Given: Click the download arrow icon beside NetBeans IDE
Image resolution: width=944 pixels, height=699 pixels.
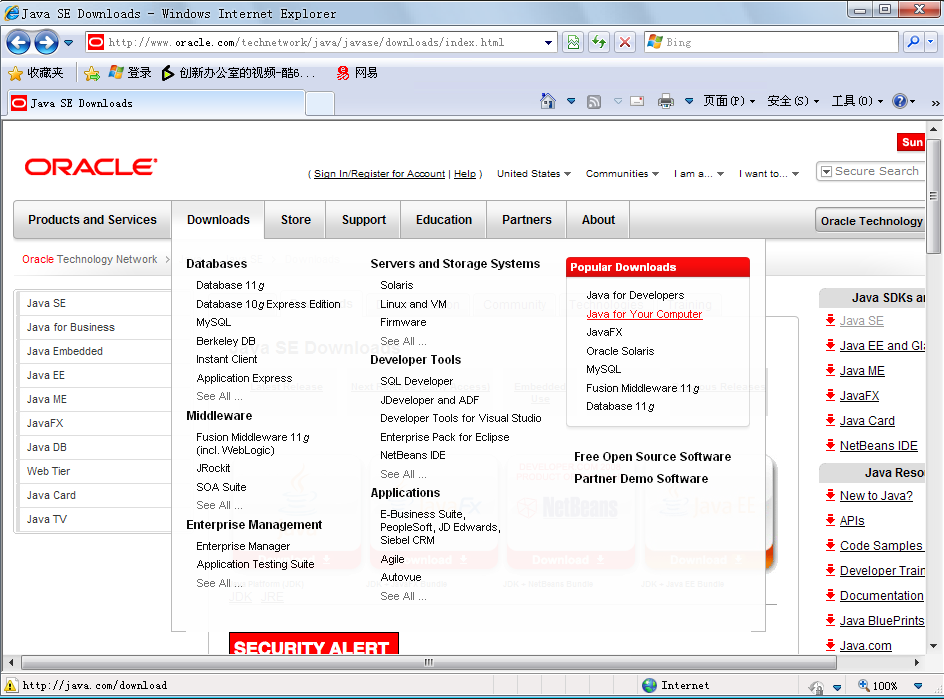Looking at the screenshot, I should click(831, 445).
